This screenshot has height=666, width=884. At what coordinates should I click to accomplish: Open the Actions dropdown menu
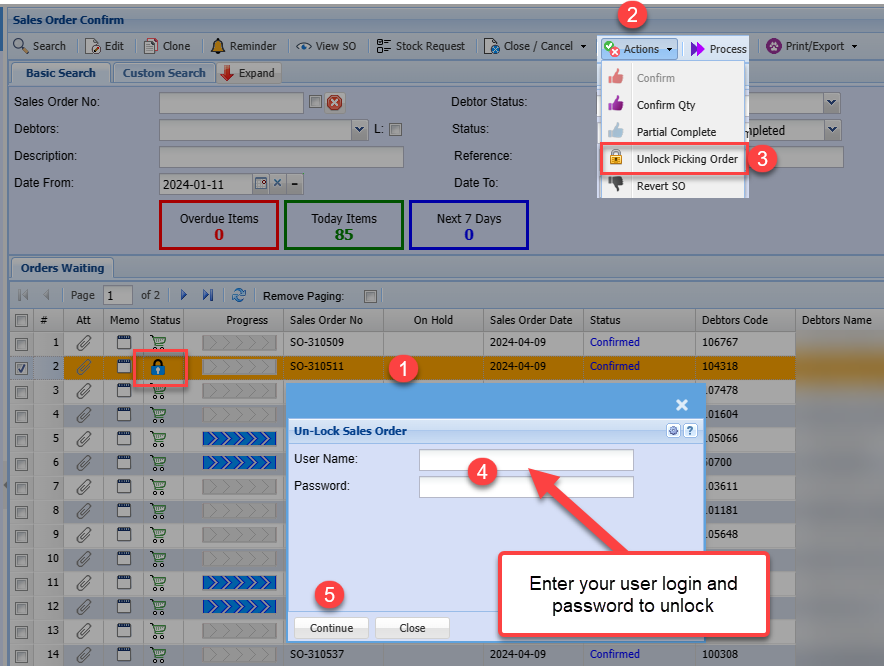[x=639, y=49]
